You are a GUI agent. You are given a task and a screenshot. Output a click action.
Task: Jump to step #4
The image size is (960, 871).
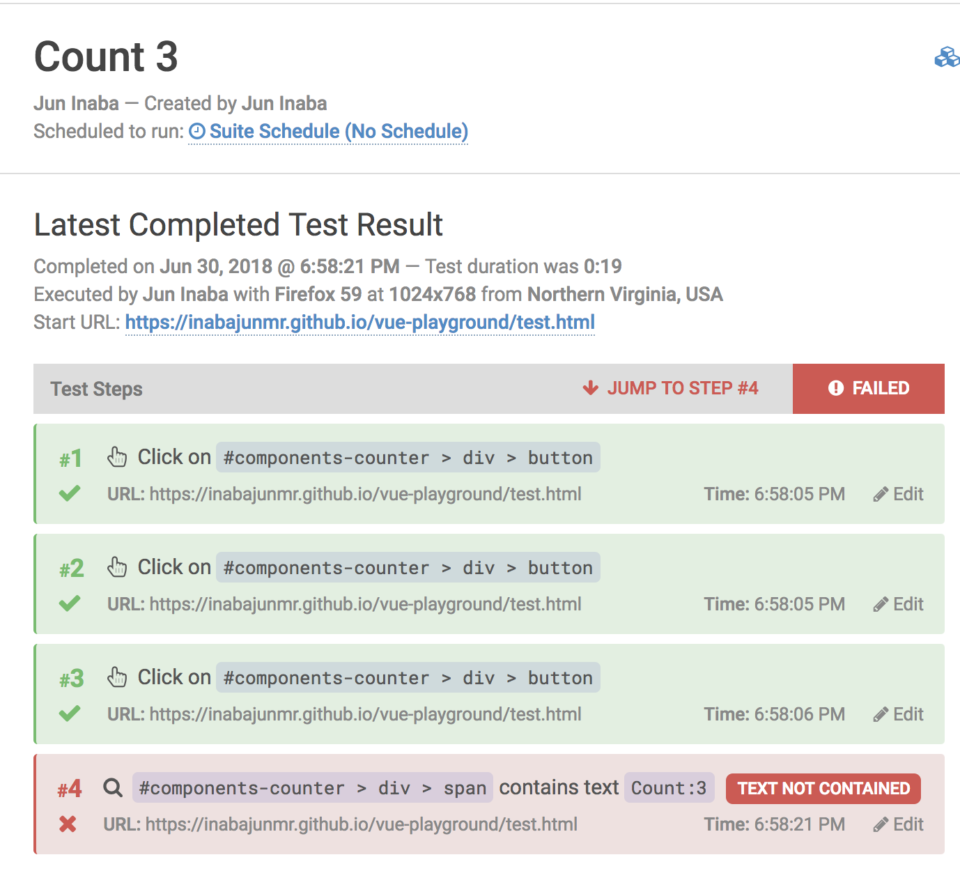[670, 388]
